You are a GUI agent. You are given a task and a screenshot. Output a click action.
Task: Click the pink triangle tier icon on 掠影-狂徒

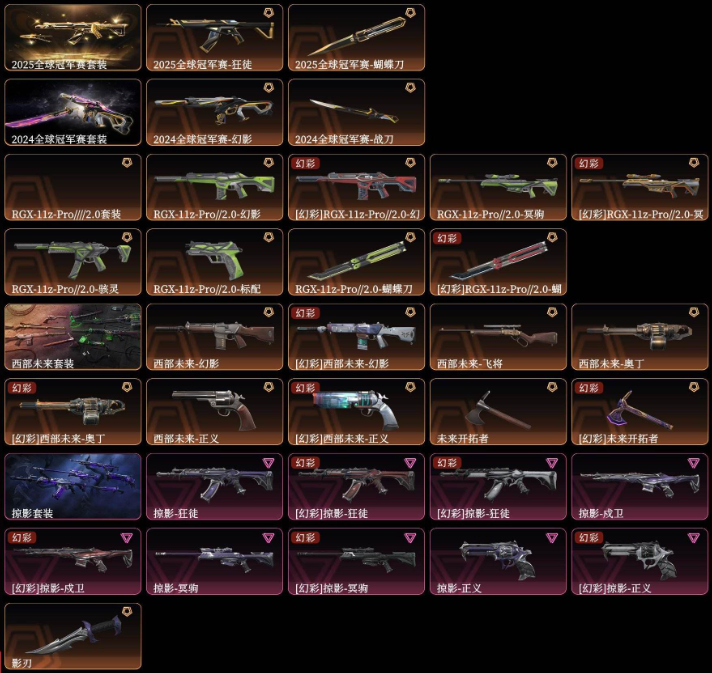pyautogui.click(x=268, y=462)
